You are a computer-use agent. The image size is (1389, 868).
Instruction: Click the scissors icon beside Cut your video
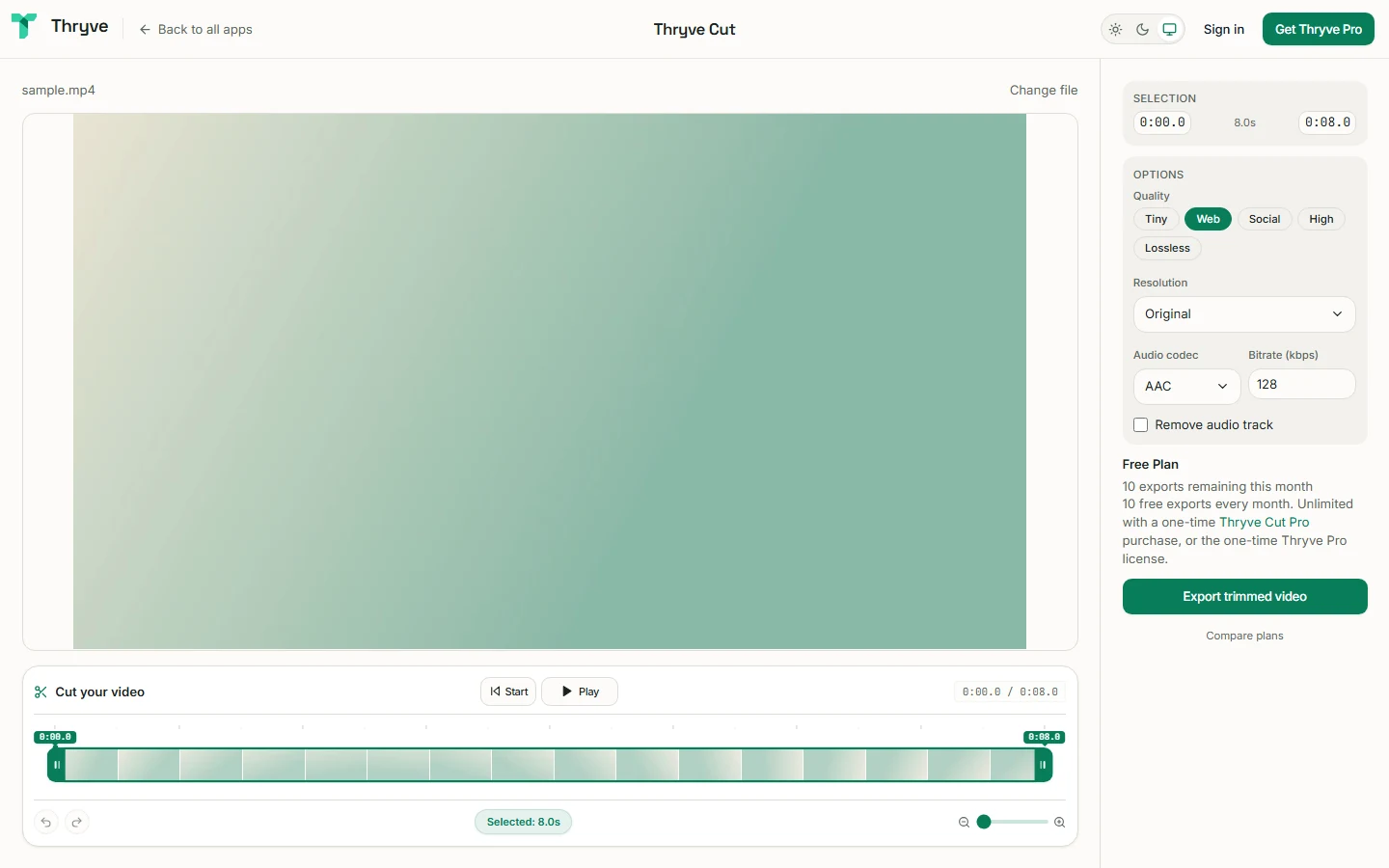41,692
